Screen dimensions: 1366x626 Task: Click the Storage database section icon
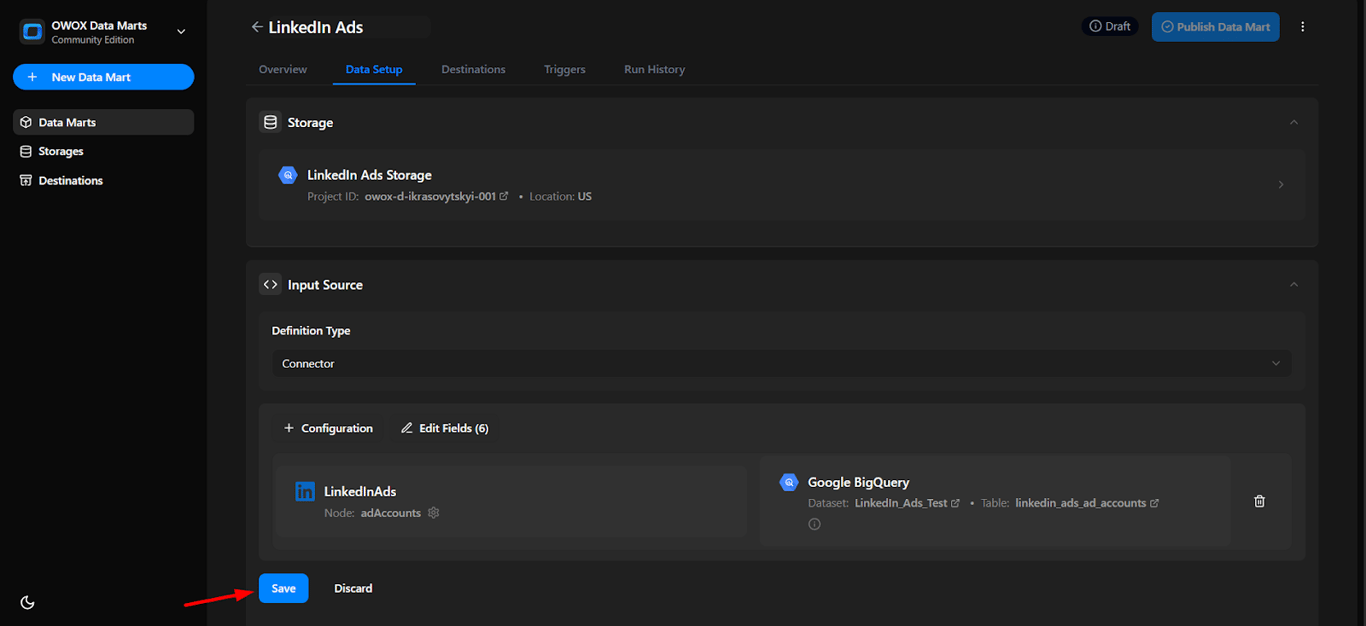[270, 122]
